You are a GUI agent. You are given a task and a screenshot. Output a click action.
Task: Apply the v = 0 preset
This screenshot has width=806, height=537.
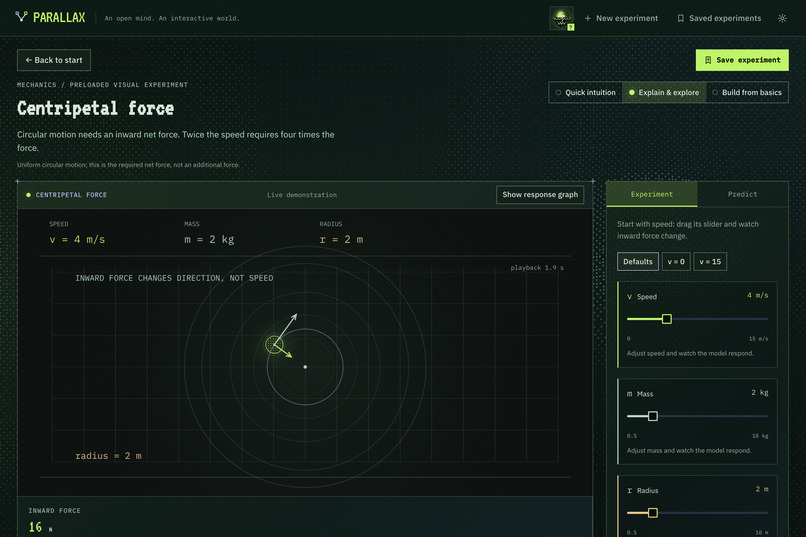click(x=676, y=262)
